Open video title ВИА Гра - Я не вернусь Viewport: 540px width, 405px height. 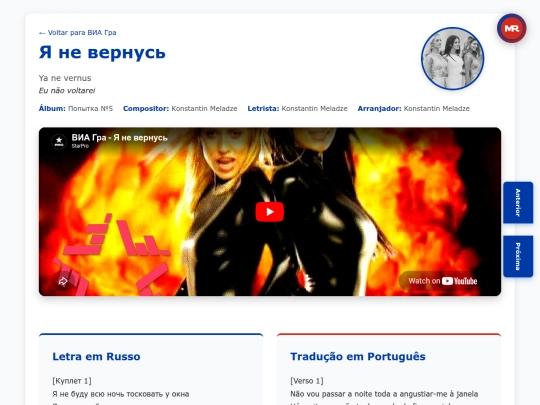click(x=120, y=138)
